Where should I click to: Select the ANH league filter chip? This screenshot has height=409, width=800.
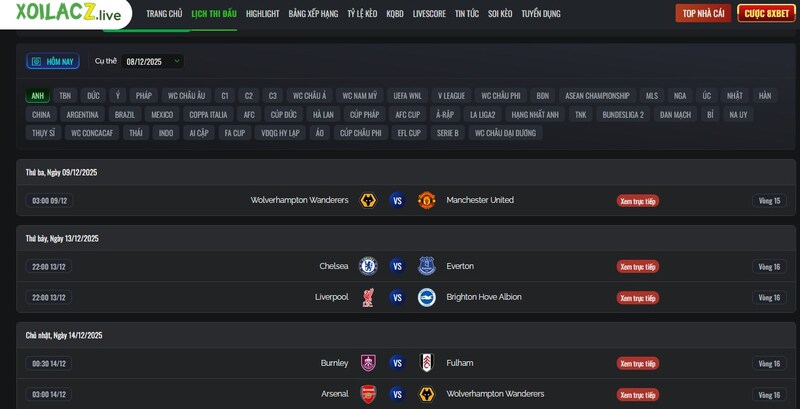(x=38, y=96)
